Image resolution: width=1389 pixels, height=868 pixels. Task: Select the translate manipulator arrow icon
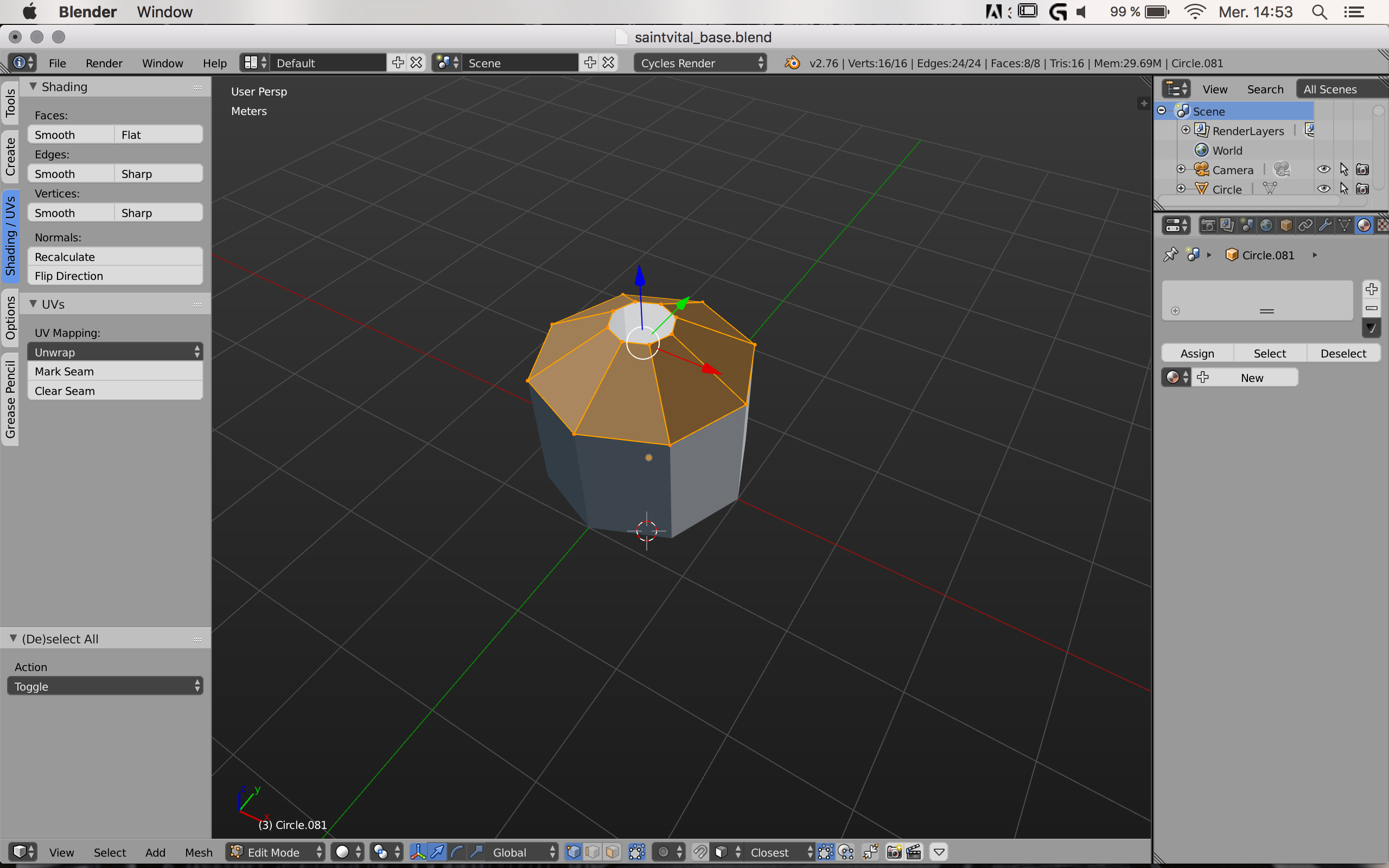tap(437, 852)
